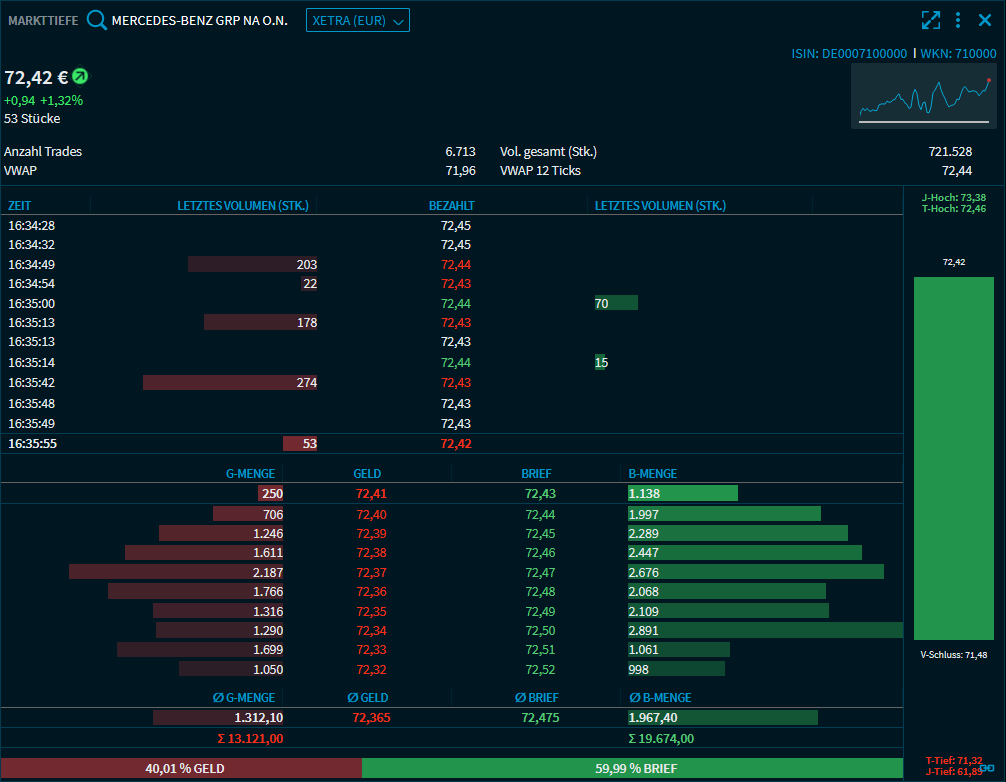The image size is (1006, 782).
Task: Open the intraday mini chart thumbnail
Action: [x=924, y=96]
